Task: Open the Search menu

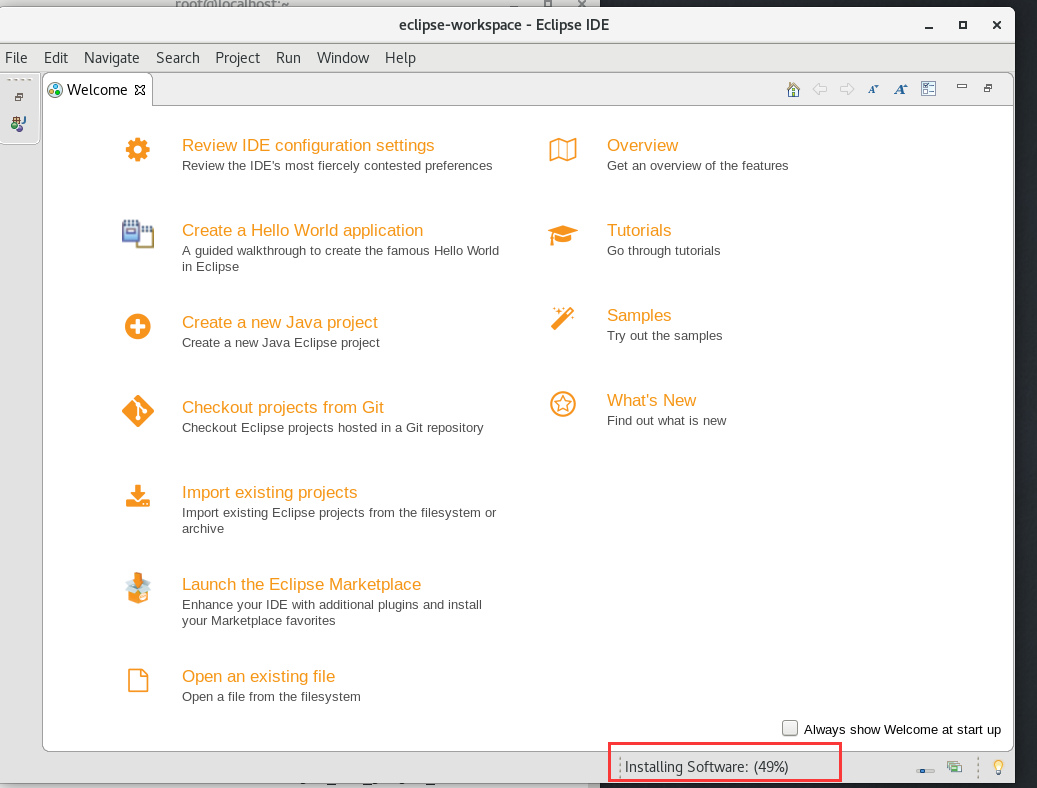Action: pyautogui.click(x=177, y=58)
